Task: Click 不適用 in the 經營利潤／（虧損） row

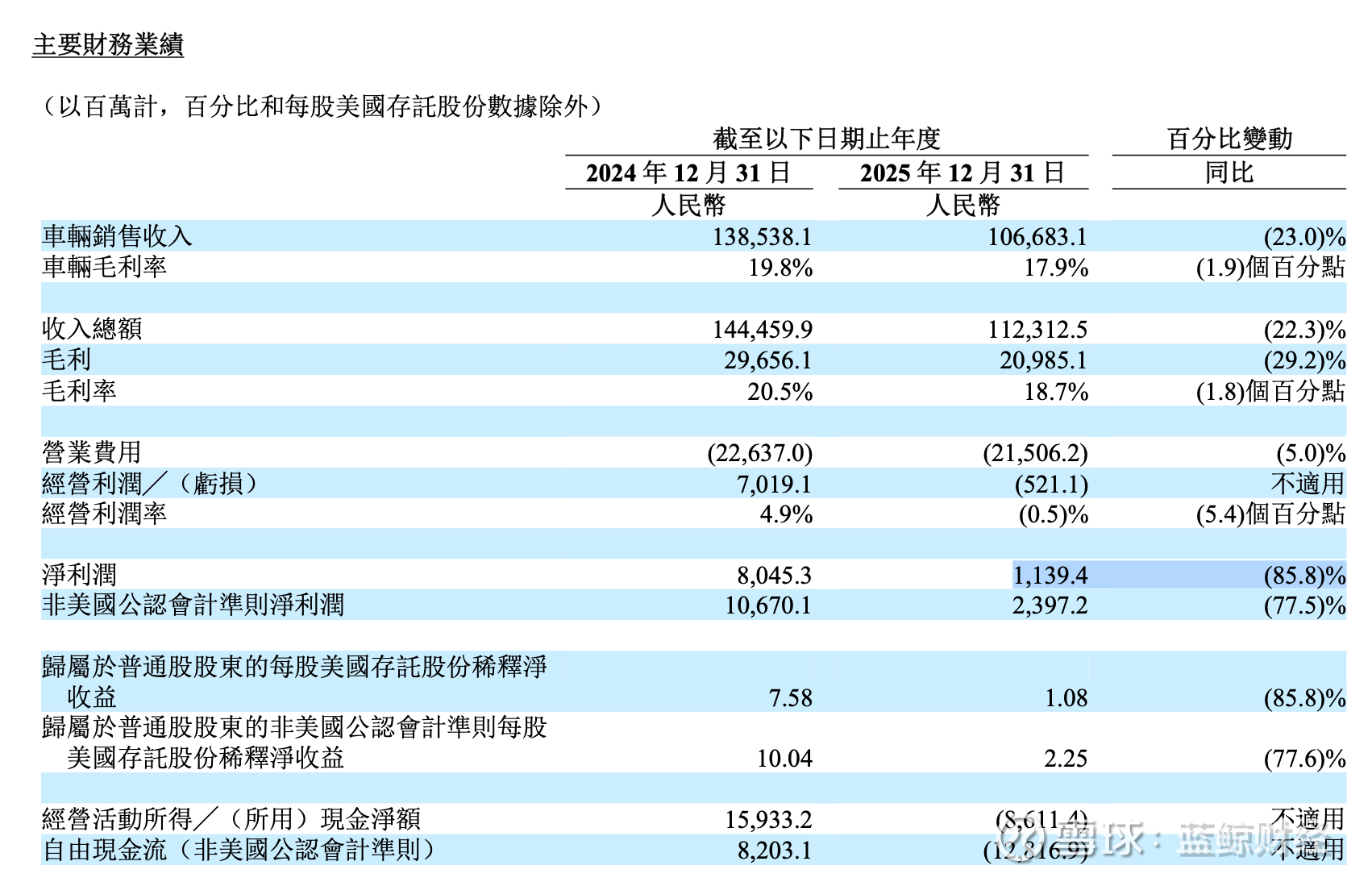Action: pyautogui.click(x=1308, y=483)
